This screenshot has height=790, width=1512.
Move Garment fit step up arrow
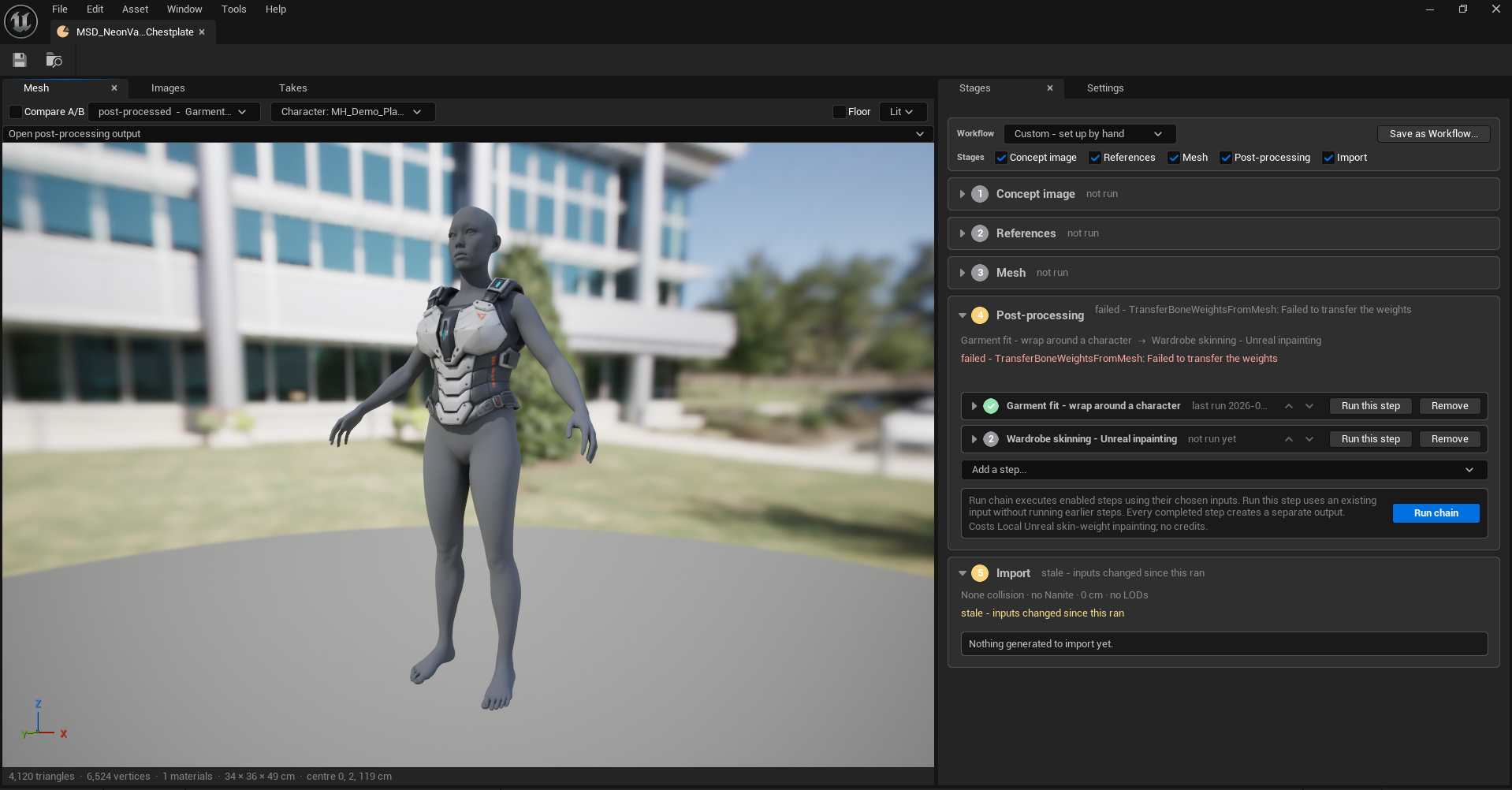coord(1289,406)
